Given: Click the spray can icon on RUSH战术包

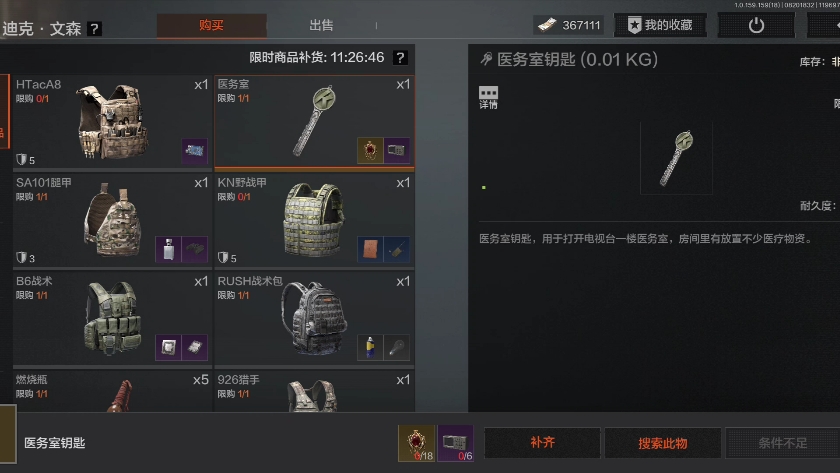Looking at the screenshot, I should tap(370, 347).
